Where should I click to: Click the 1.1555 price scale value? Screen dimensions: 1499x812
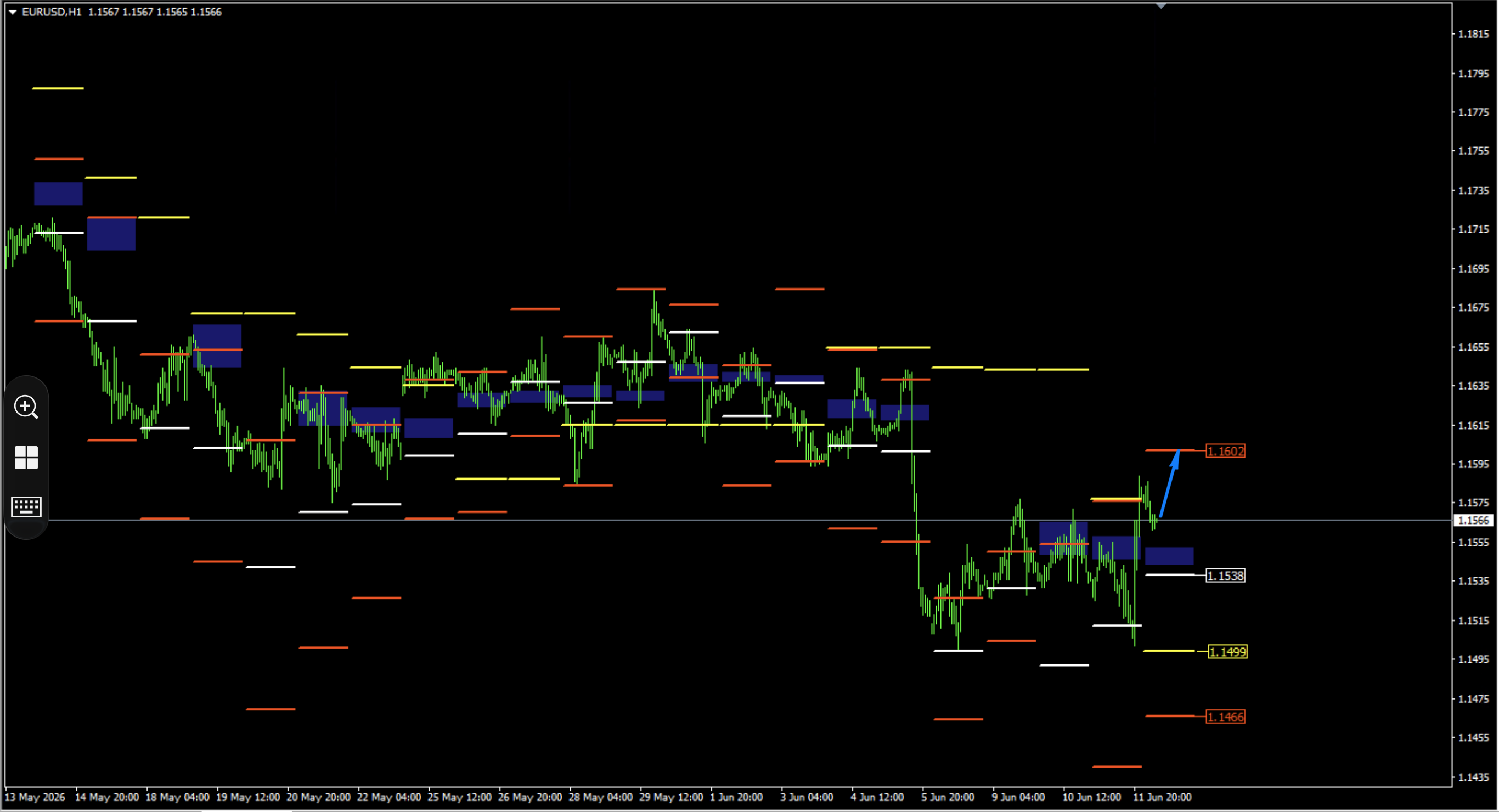1473,542
